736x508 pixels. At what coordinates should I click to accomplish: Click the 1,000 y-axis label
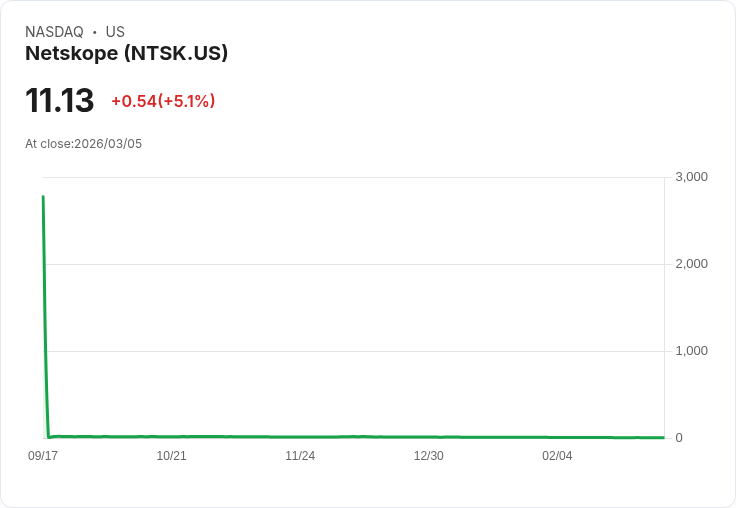tap(692, 351)
